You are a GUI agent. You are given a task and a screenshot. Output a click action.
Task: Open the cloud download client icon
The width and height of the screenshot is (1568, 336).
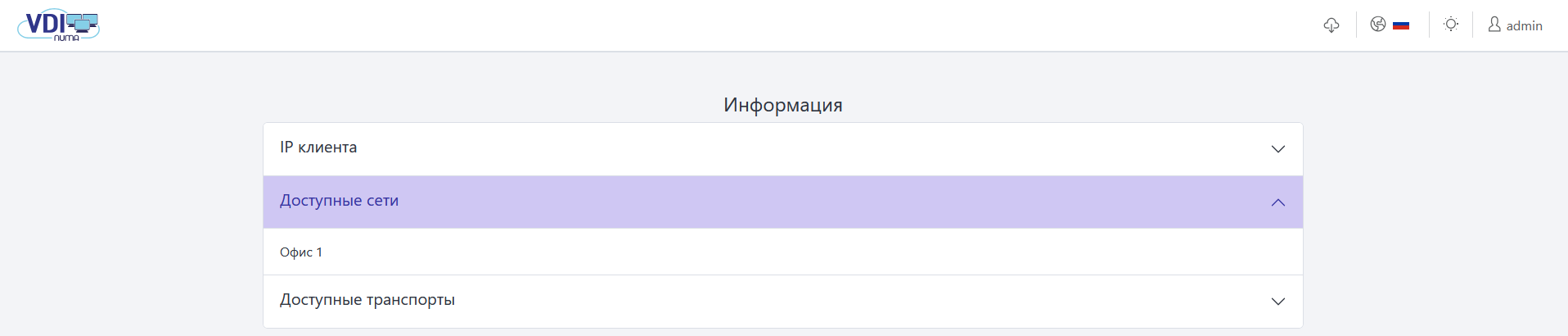click(x=1331, y=25)
